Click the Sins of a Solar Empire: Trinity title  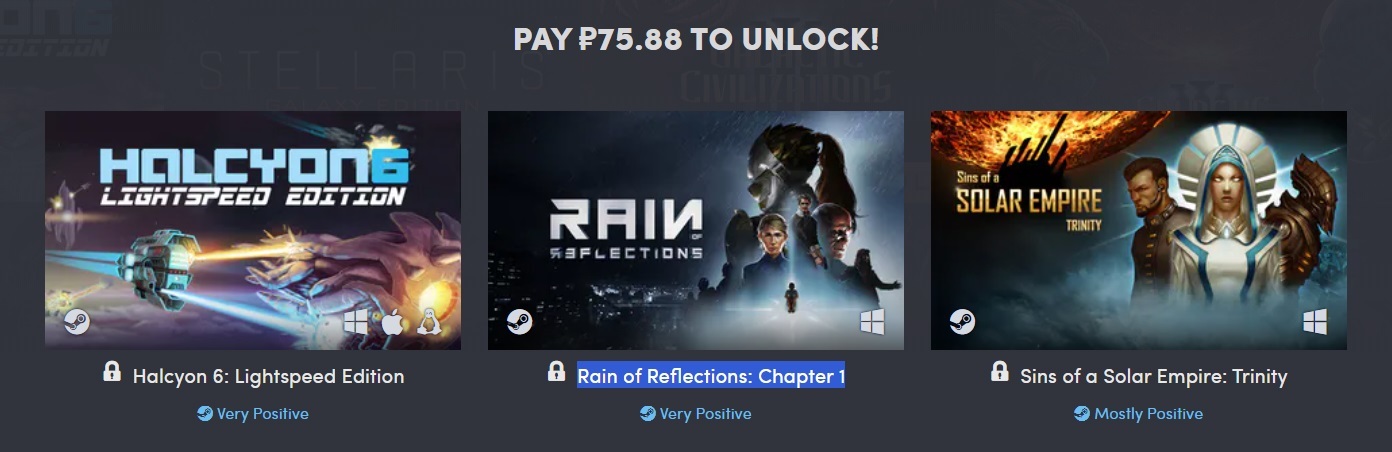[1154, 377]
